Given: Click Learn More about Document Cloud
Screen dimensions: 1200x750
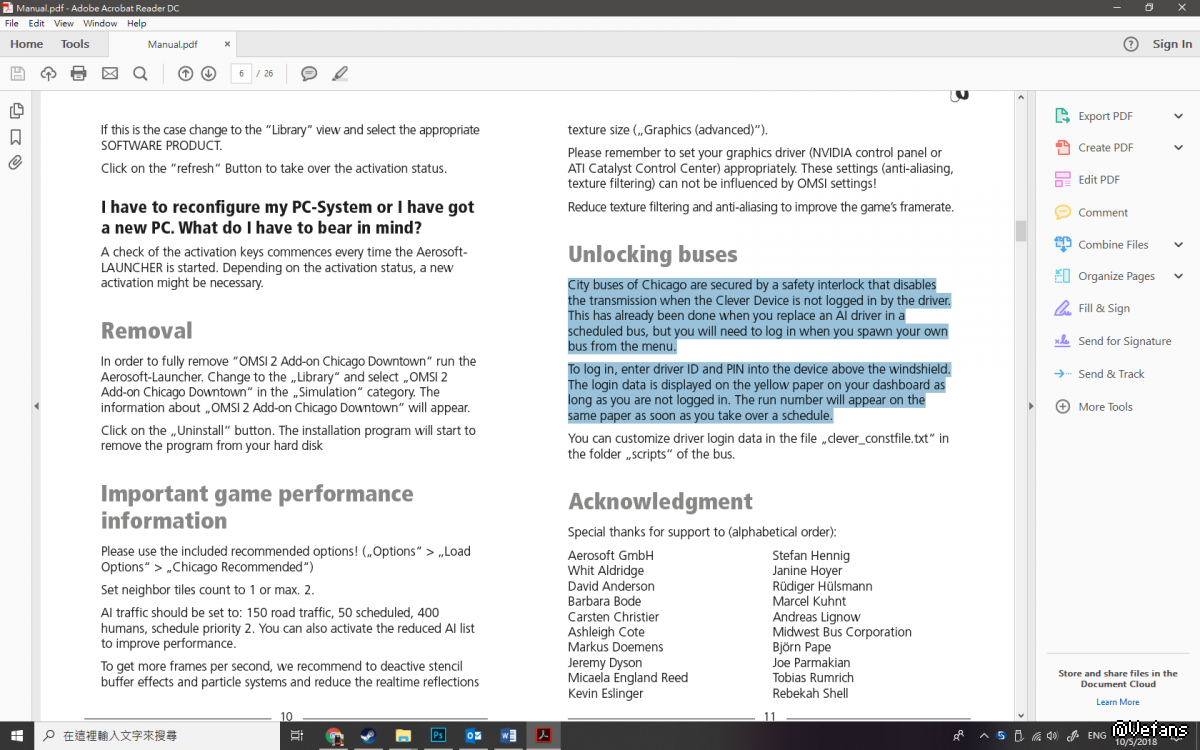Looking at the screenshot, I should [x=1118, y=702].
